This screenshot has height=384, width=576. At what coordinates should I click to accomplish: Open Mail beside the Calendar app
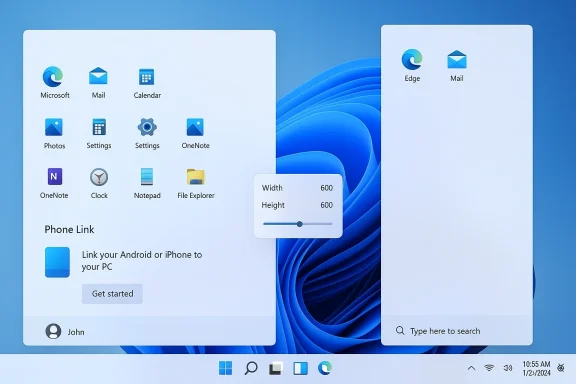pos(98,83)
